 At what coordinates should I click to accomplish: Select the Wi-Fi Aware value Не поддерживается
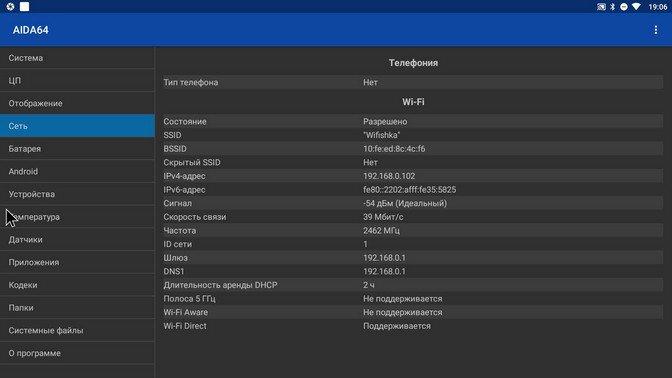point(402,312)
